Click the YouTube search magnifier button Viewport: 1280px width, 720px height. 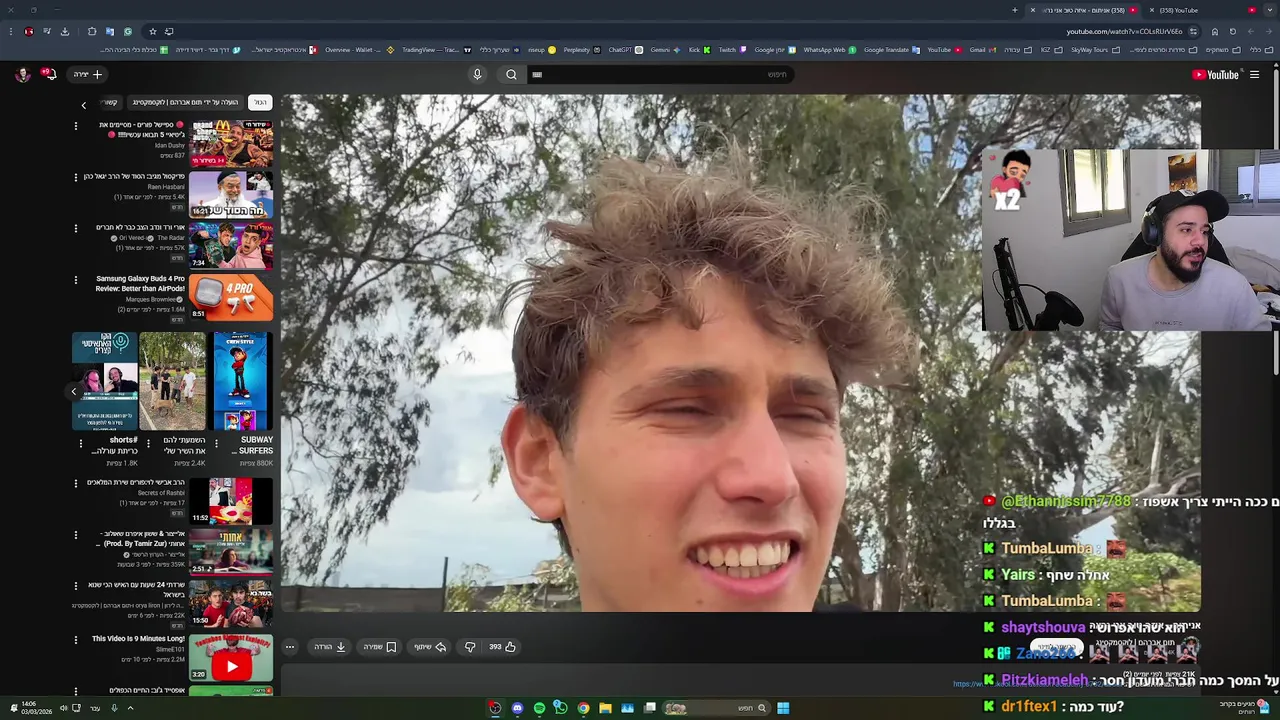click(x=511, y=74)
